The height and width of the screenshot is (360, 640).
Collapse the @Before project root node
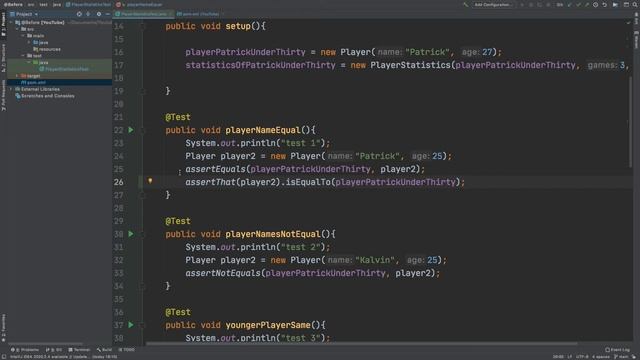(x=12, y=22)
